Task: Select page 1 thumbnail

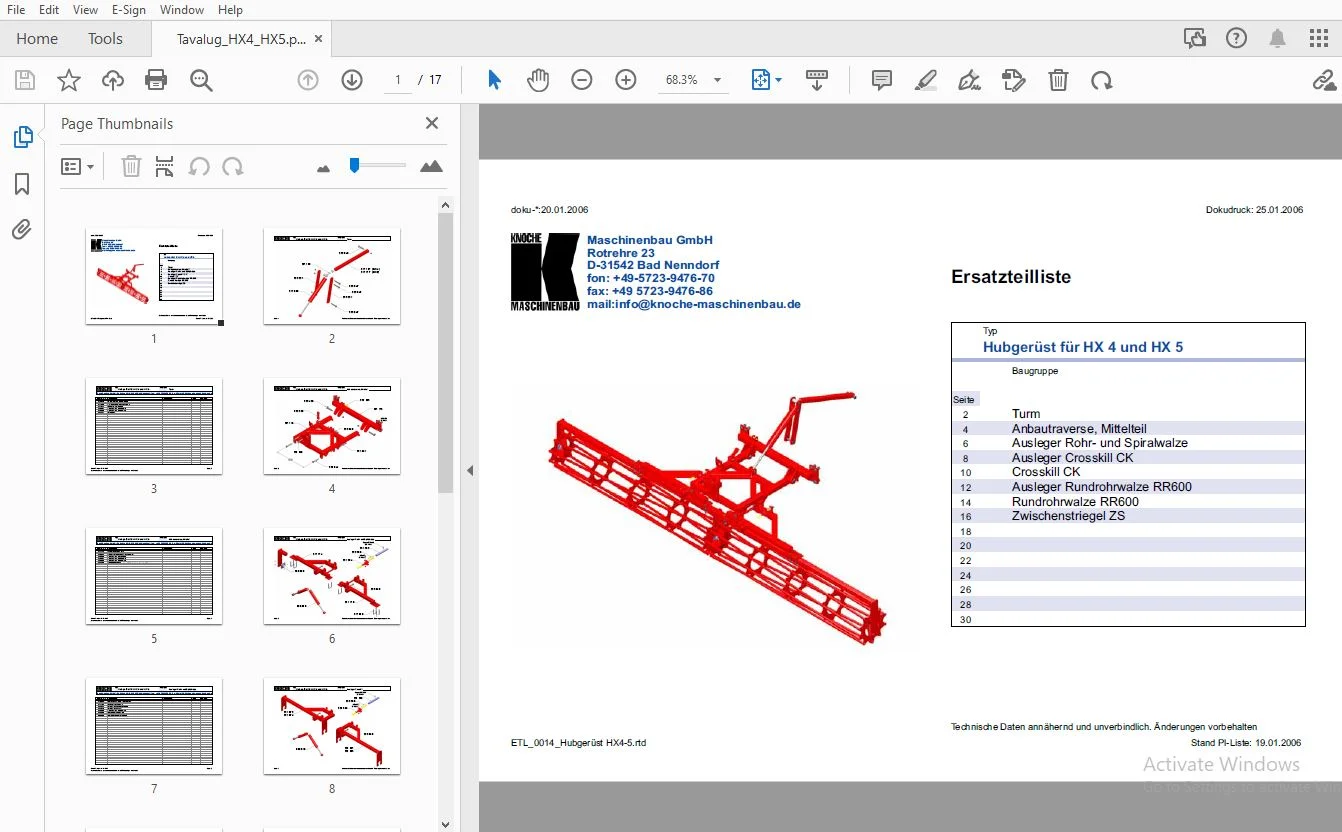Action: pyautogui.click(x=154, y=277)
